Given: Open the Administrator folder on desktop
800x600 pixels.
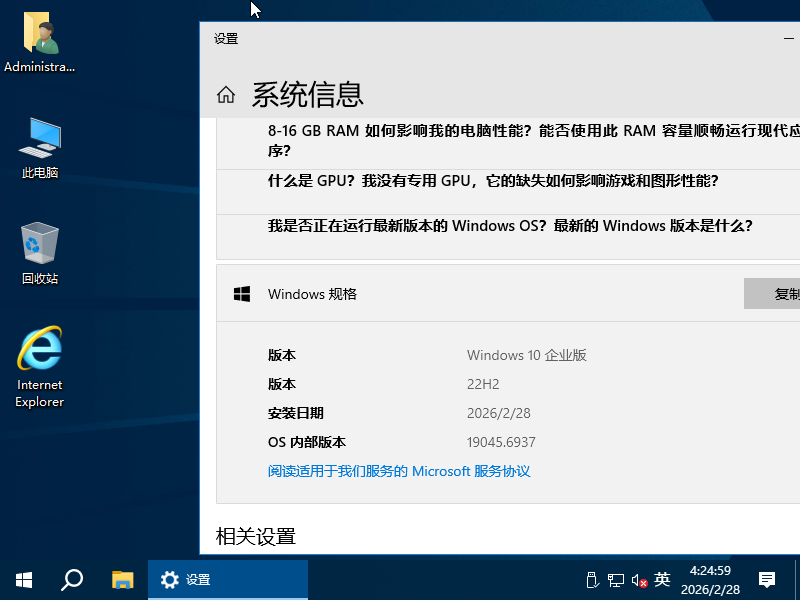Looking at the screenshot, I should (x=40, y=42).
